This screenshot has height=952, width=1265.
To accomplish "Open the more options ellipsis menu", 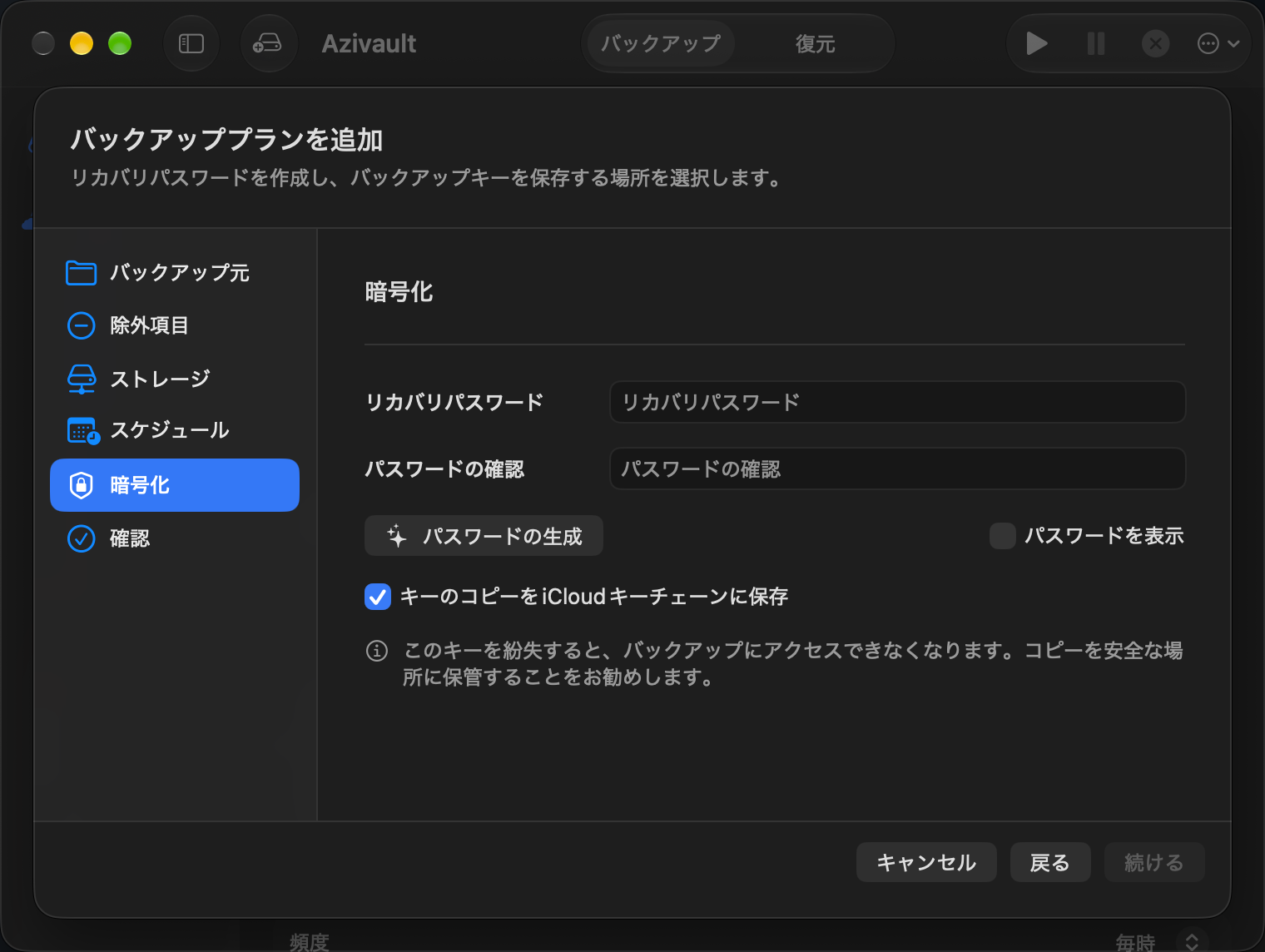I will pos(1218,43).
